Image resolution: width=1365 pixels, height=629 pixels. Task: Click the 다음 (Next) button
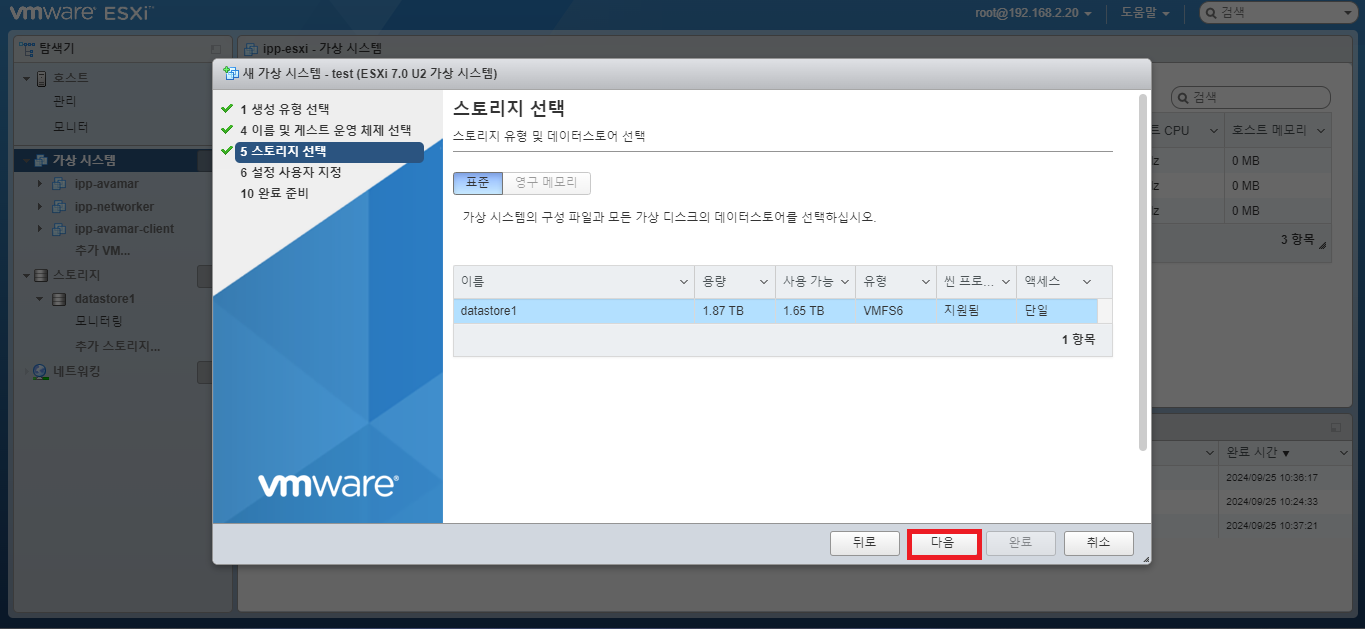[x=943, y=543]
